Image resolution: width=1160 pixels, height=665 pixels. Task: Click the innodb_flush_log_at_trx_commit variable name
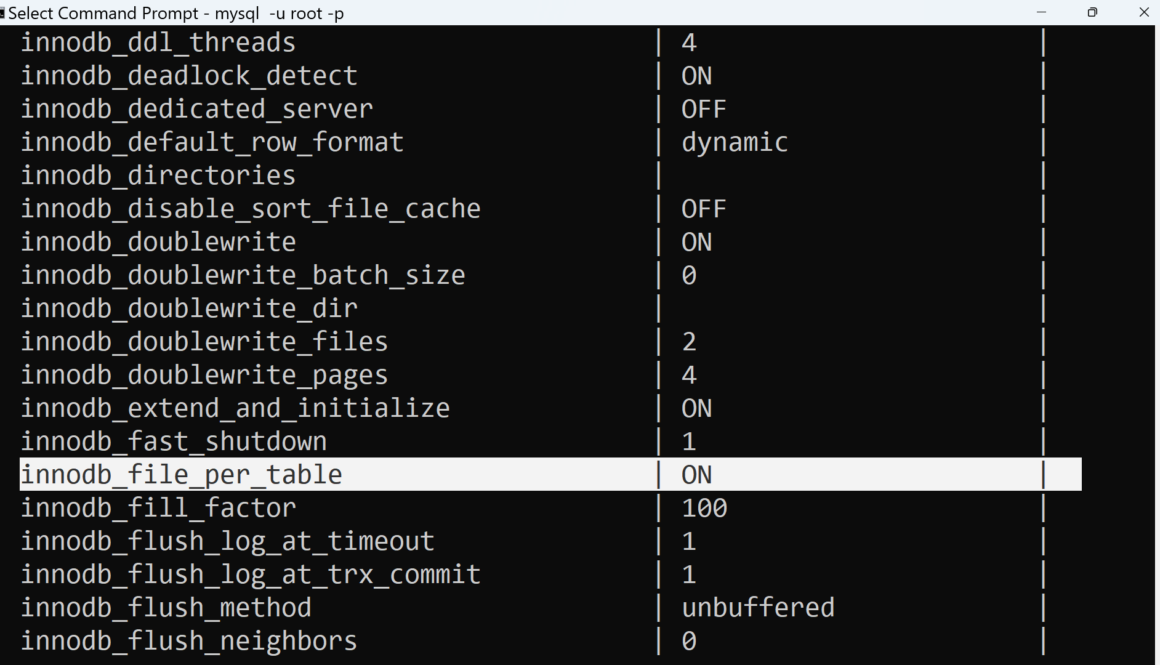click(250, 574)
